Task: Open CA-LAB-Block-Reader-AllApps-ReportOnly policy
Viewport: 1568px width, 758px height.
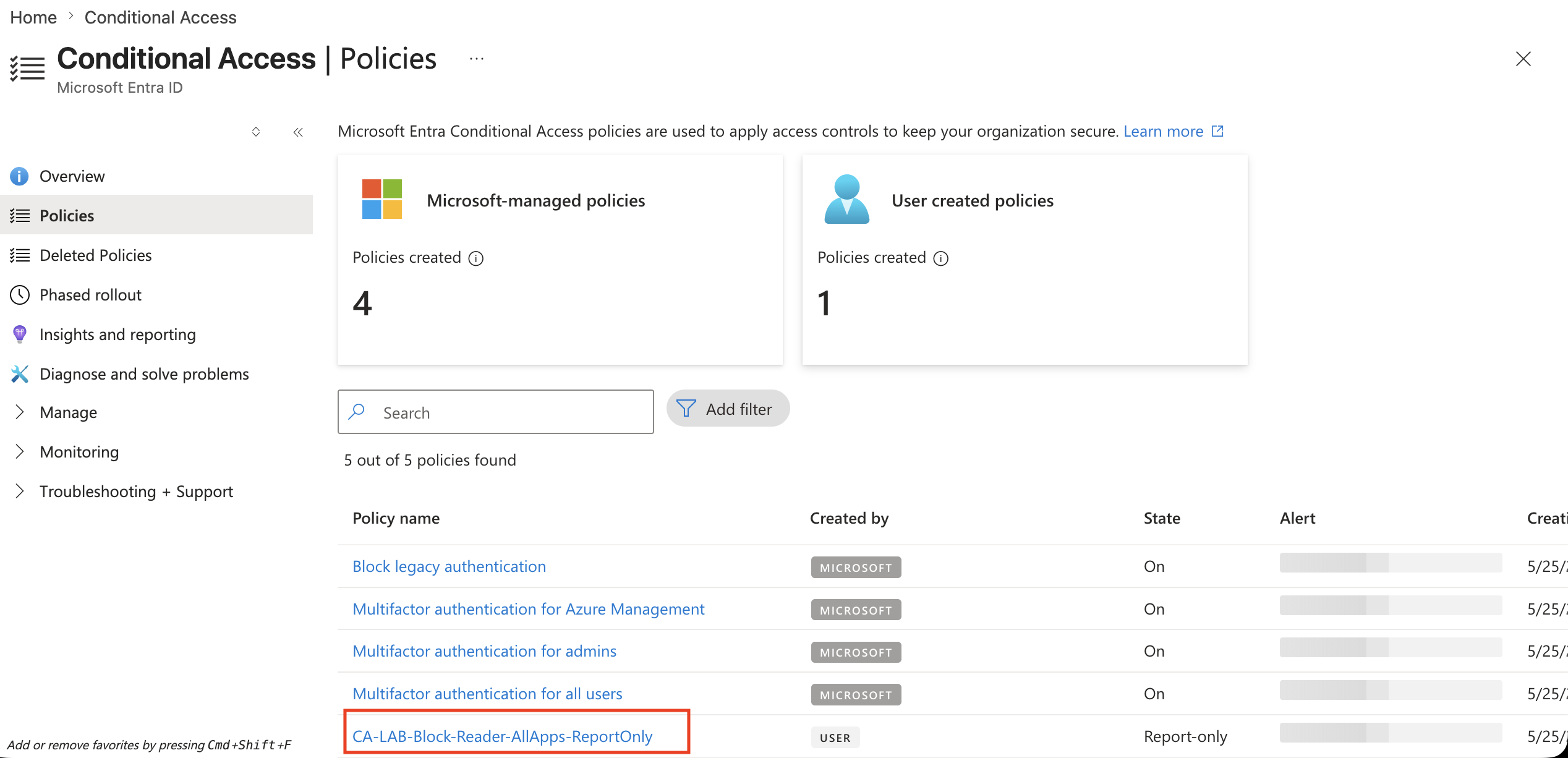Action: pos(503,736)
